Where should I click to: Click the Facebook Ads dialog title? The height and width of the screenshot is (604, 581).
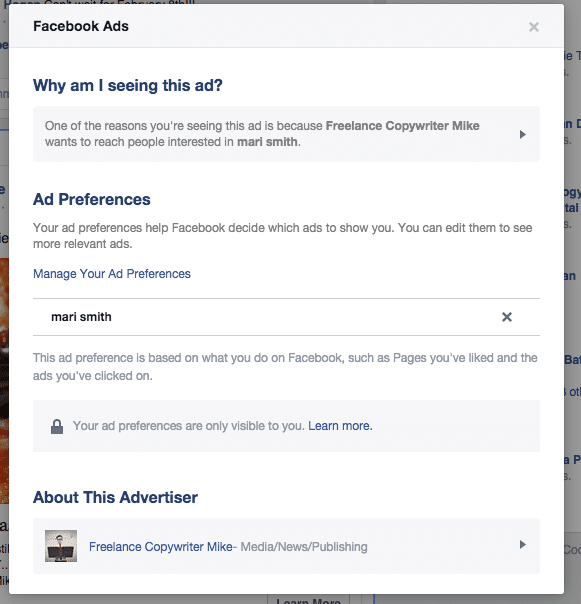(81, 26)
